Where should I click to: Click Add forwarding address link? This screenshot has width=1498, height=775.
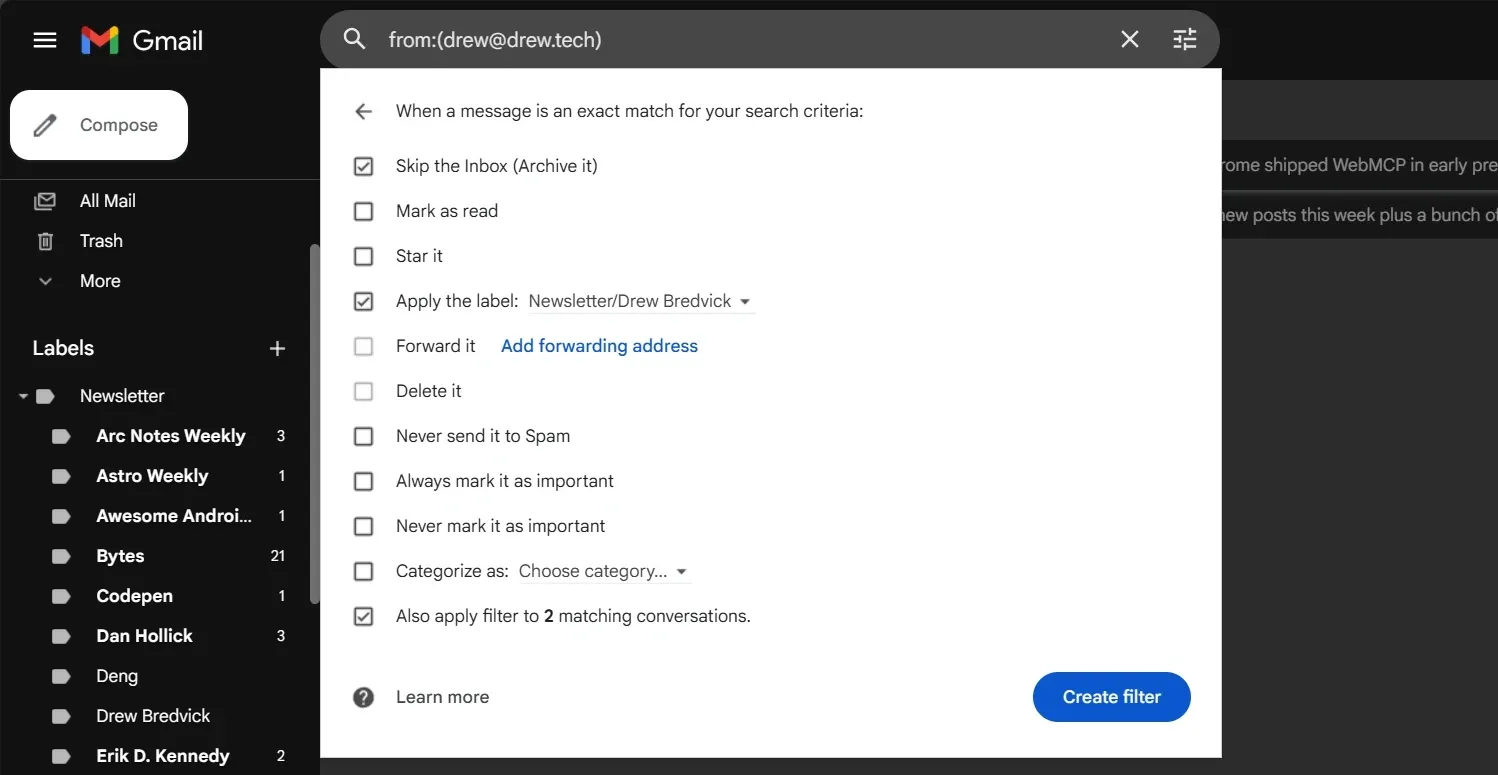(599, 346)
